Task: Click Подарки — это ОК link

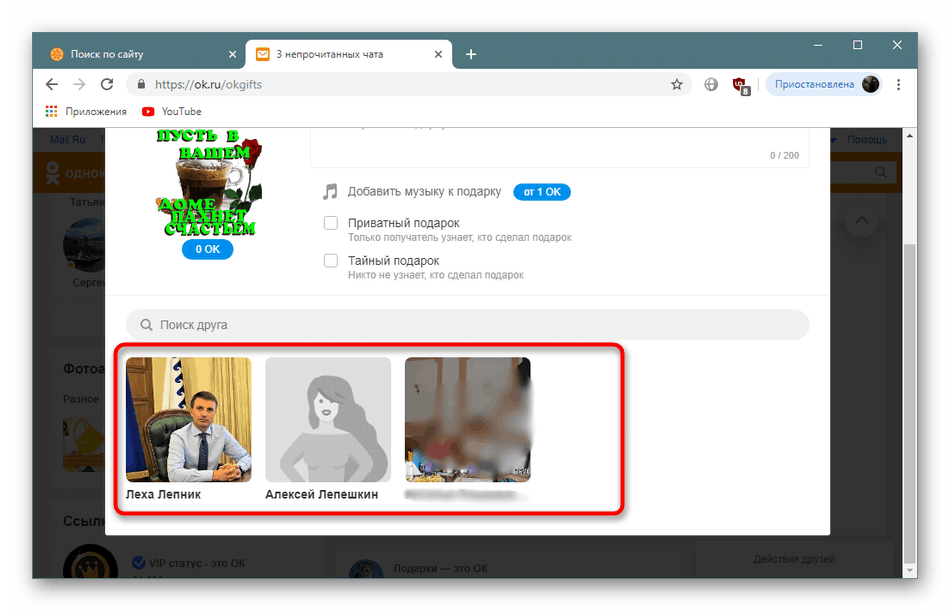Action: click(x=440, y=569)
